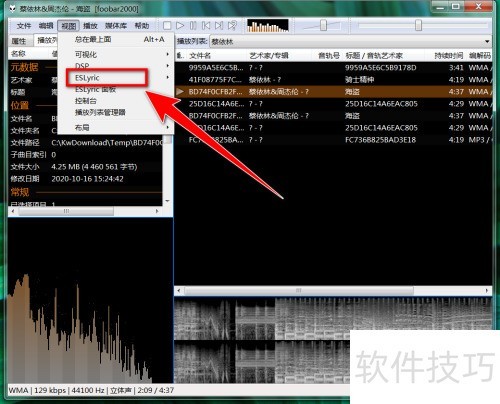The height and width of the screenshot is (404, 500).
Task: Click the Stop playback button
Action: click(x=167, y=26)
